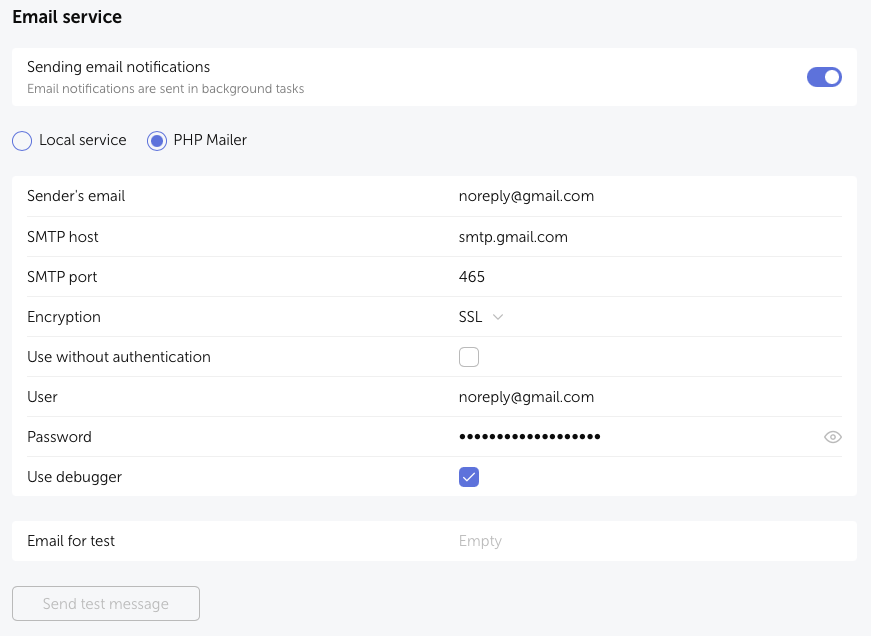The height and width of the screenshot is (636, 871).
Task: Change encryption by clicking SSL selector
Action: click(x=470, y=317)
